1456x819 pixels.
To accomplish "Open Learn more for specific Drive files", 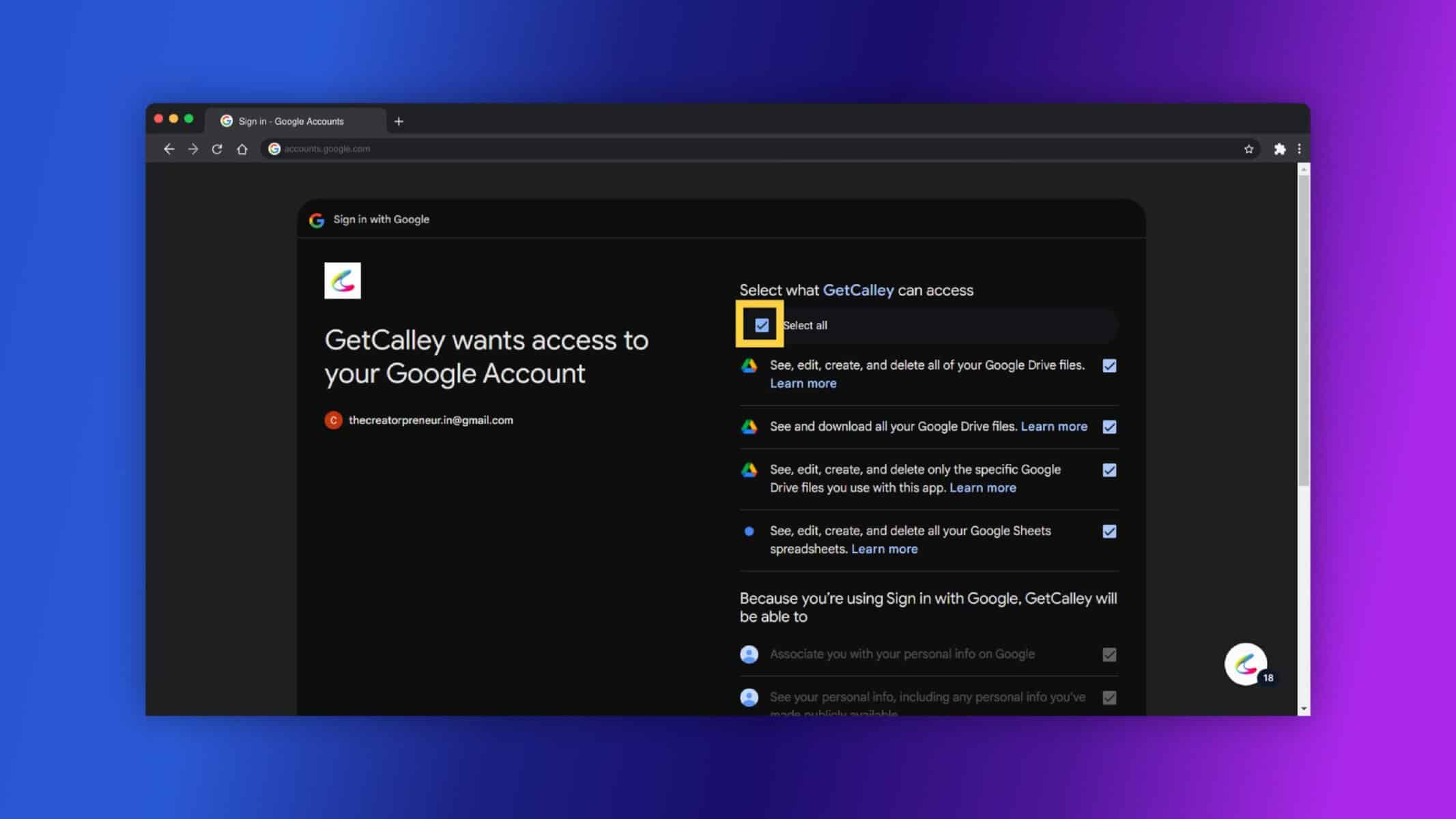I will pyautogui.click(x=982, y=488).
